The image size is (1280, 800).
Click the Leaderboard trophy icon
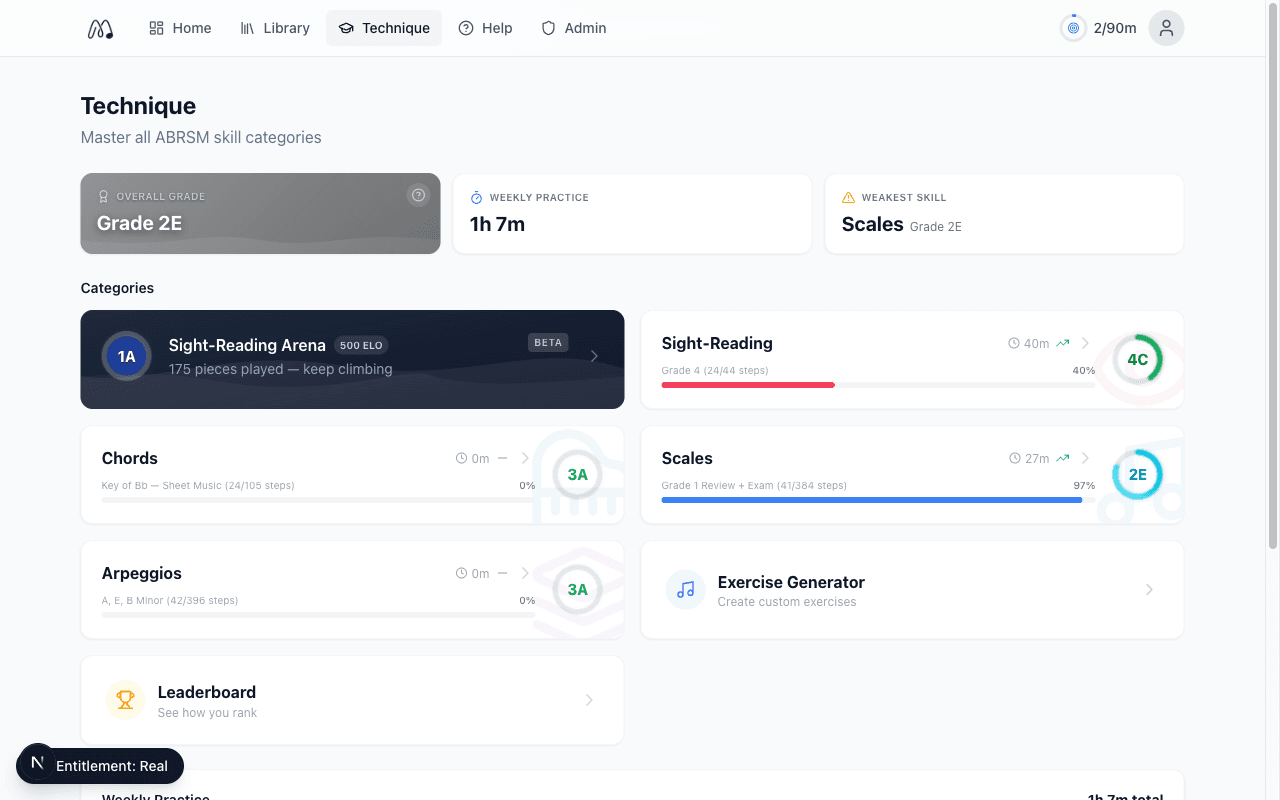[x=125, y=700]
